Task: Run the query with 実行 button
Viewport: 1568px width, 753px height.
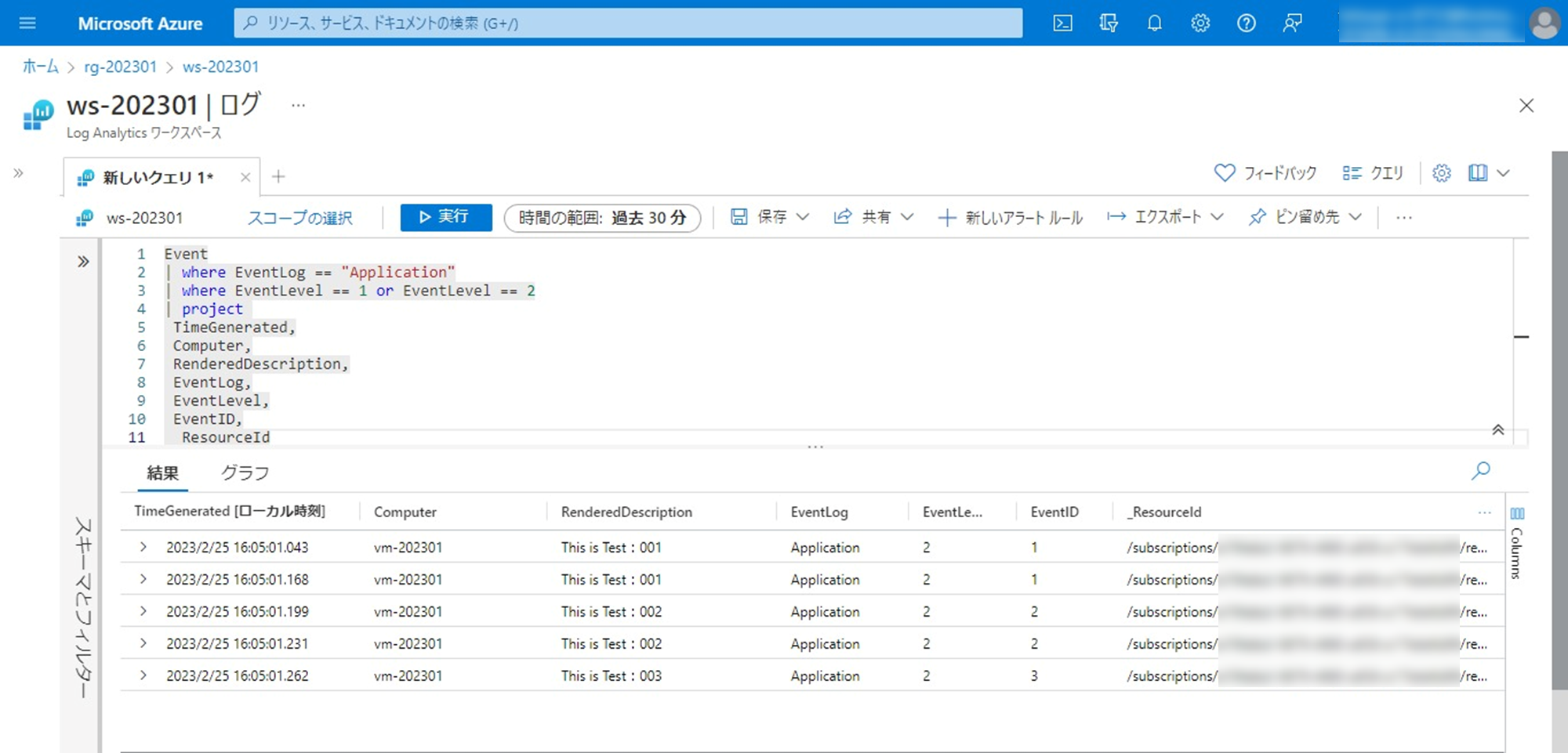Action: click(x=446, y=217)
